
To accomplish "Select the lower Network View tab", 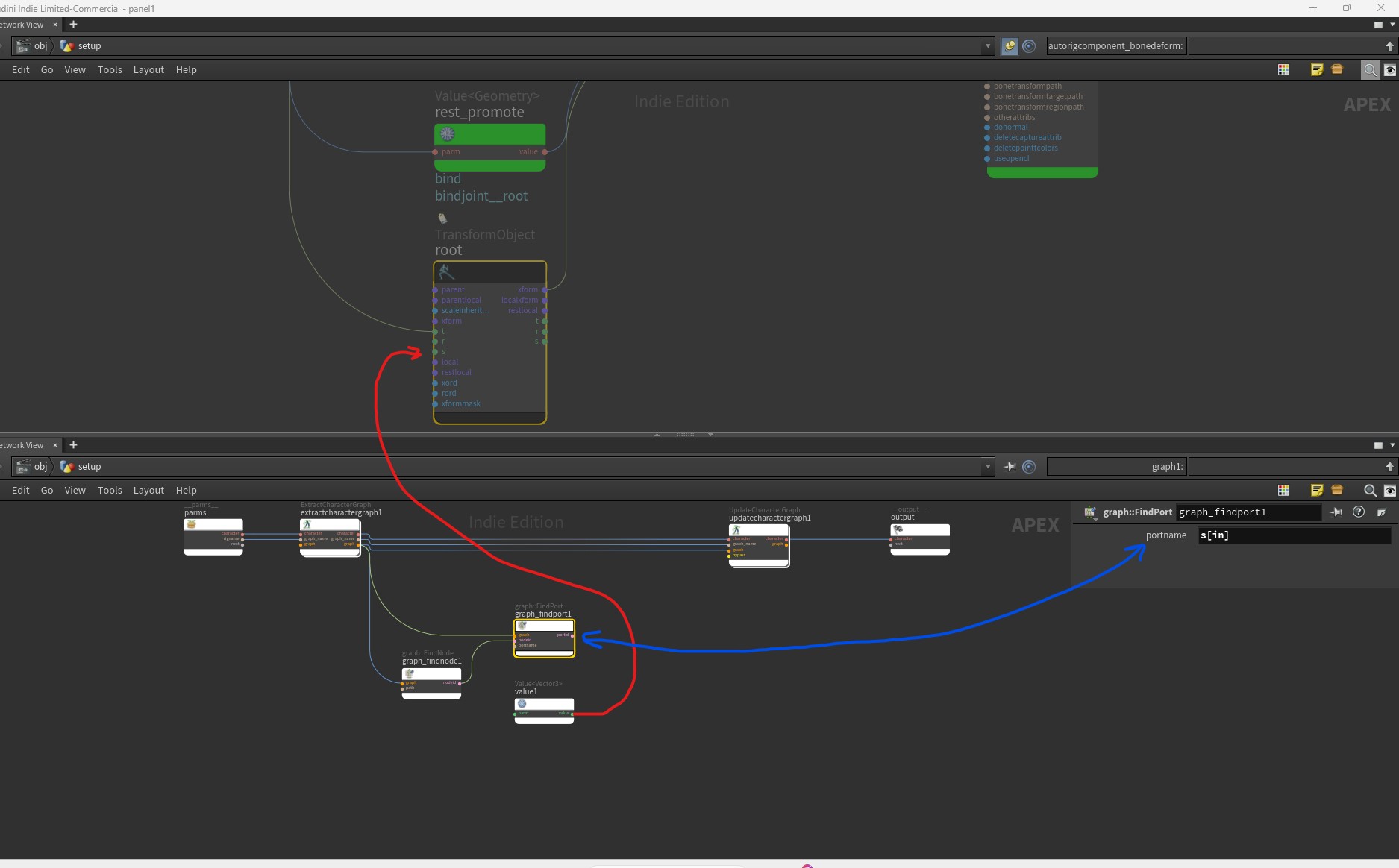I will [22, 445].
